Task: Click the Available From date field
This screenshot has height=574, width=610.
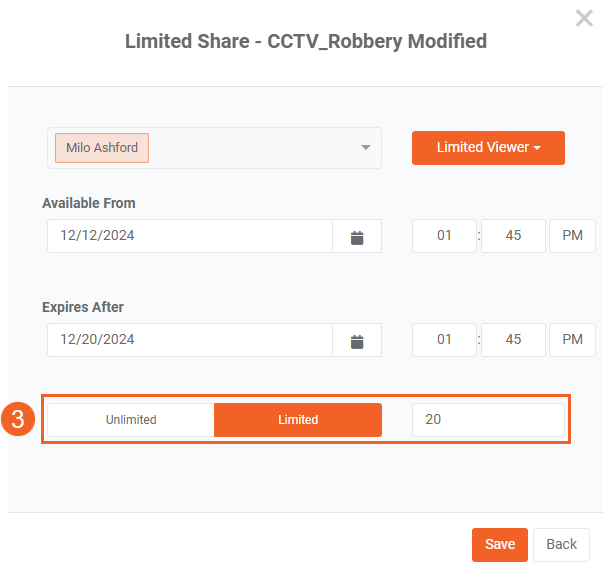Action: click(x=190, y=237)
